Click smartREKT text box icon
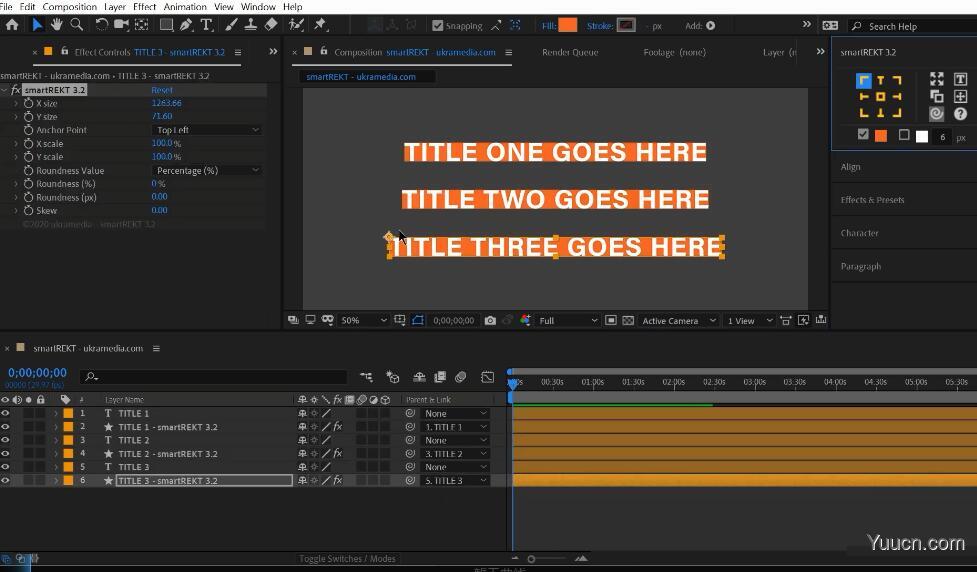Viewport: 977px width, 572px height. [x=960, y=79]
